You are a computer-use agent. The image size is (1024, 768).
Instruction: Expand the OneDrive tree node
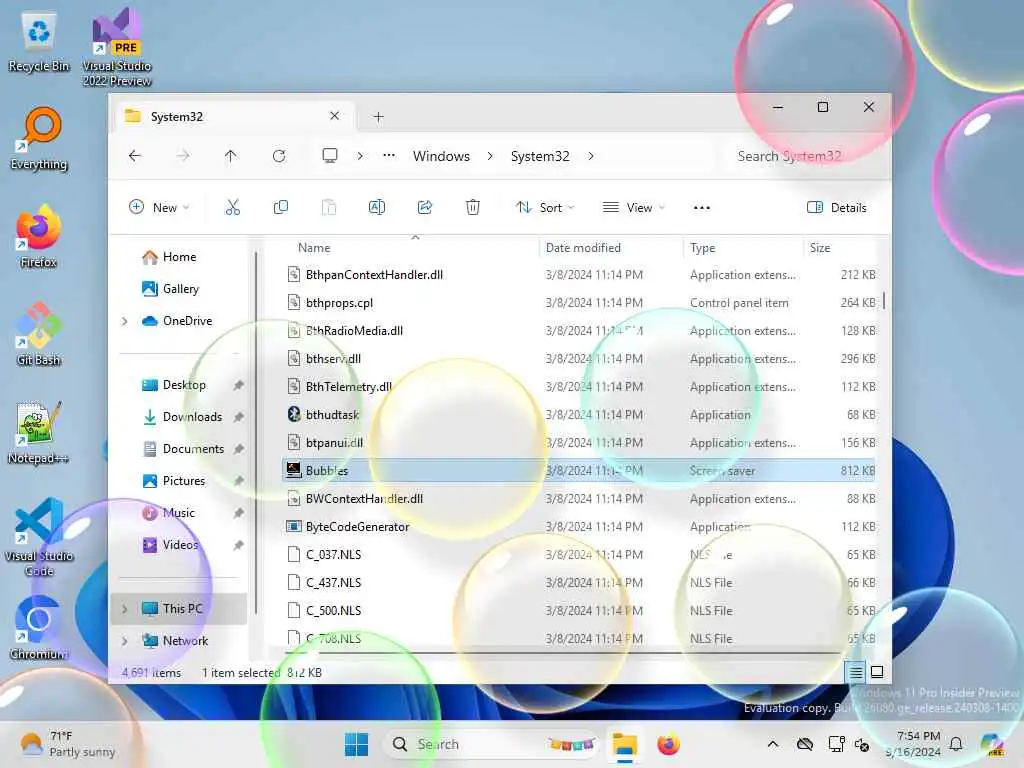pos(124,321)
